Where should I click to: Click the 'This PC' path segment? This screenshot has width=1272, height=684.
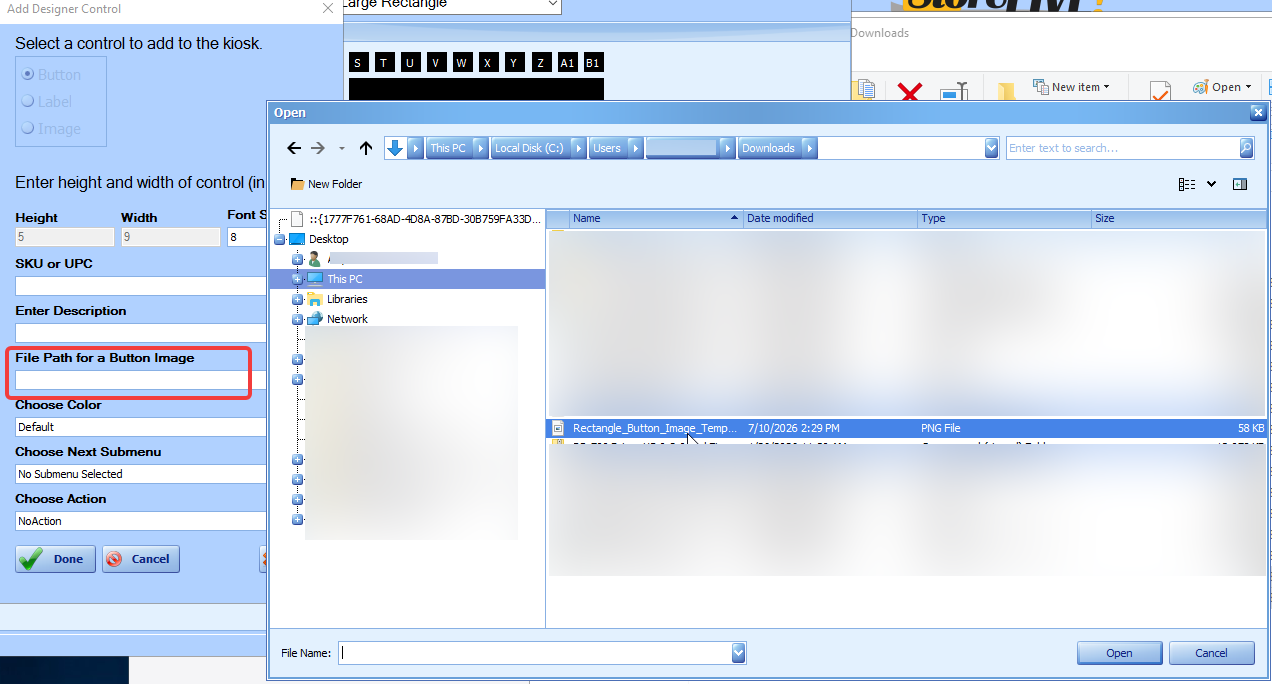point(448,148)
